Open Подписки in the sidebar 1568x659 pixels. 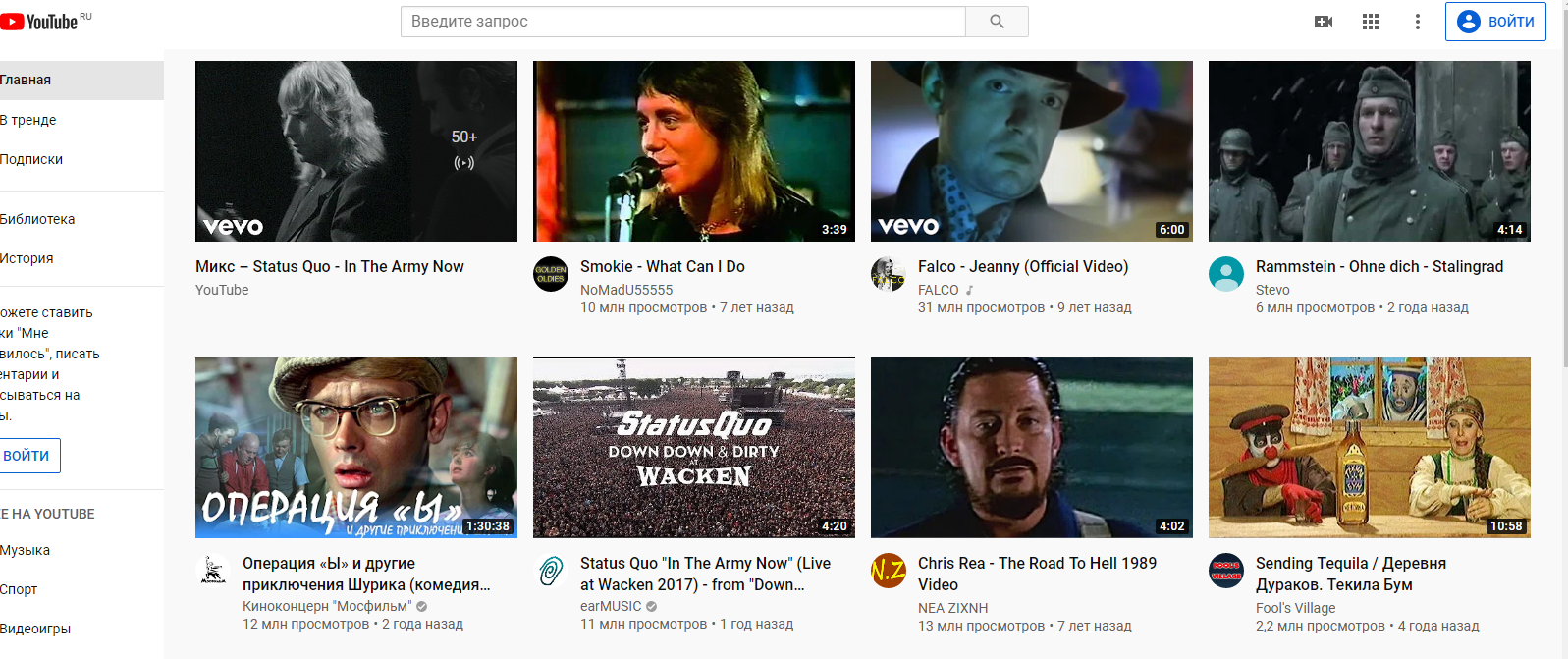pyautogui.click(x=81, y=159)
